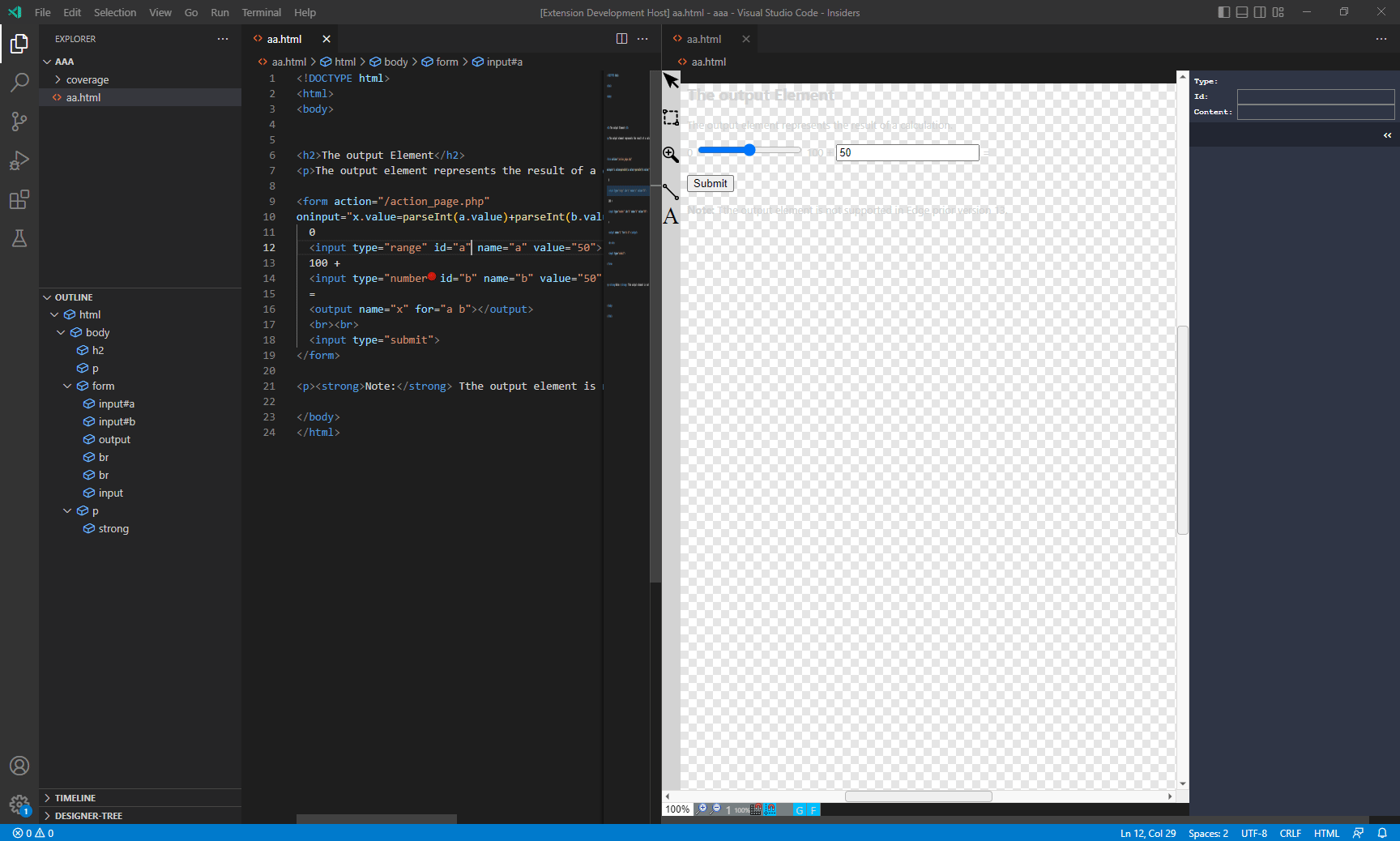Image resolution: width=1400 pixels, height=841 pixels.
Task: Select the text tool in designer
Action: coord(671,216)
